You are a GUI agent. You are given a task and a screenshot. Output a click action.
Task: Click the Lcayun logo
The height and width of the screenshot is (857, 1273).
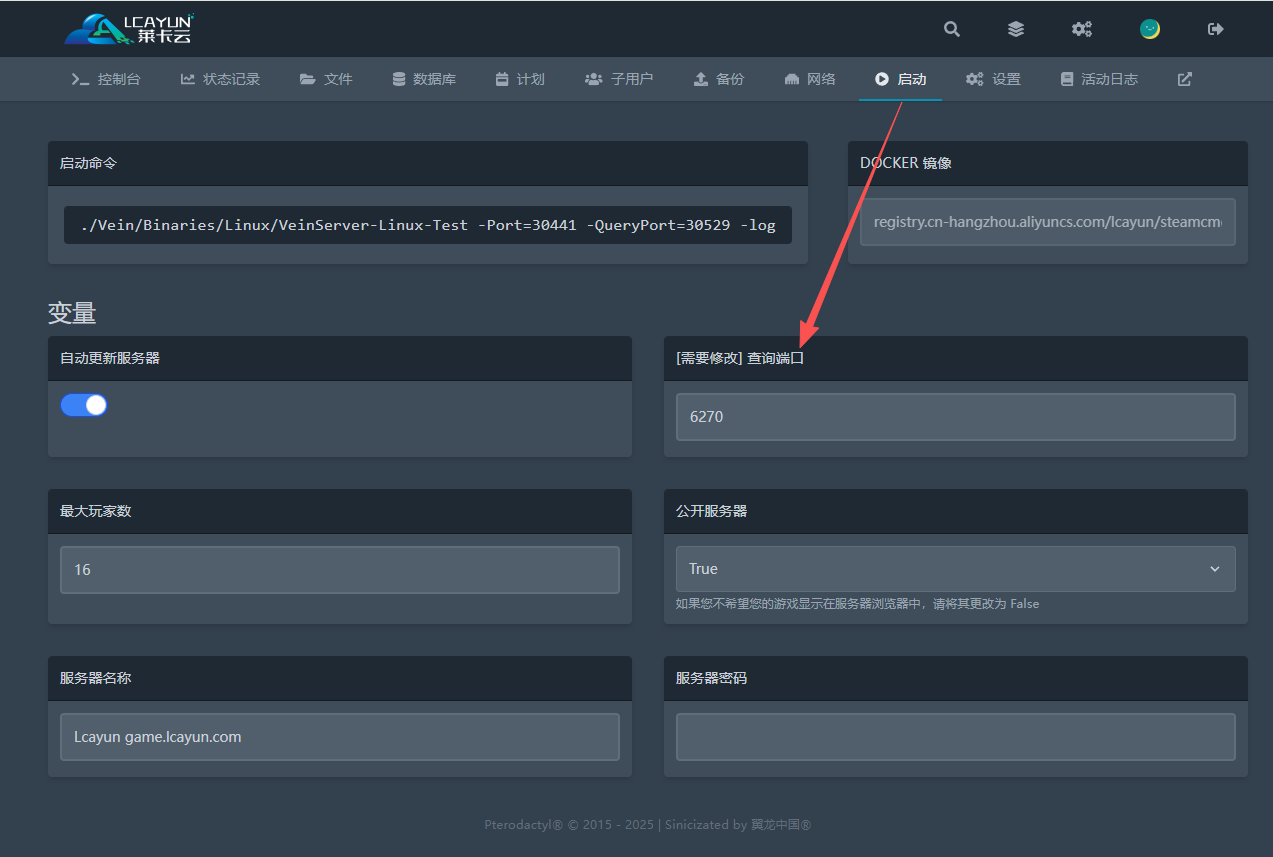click(x=129, y=29)
